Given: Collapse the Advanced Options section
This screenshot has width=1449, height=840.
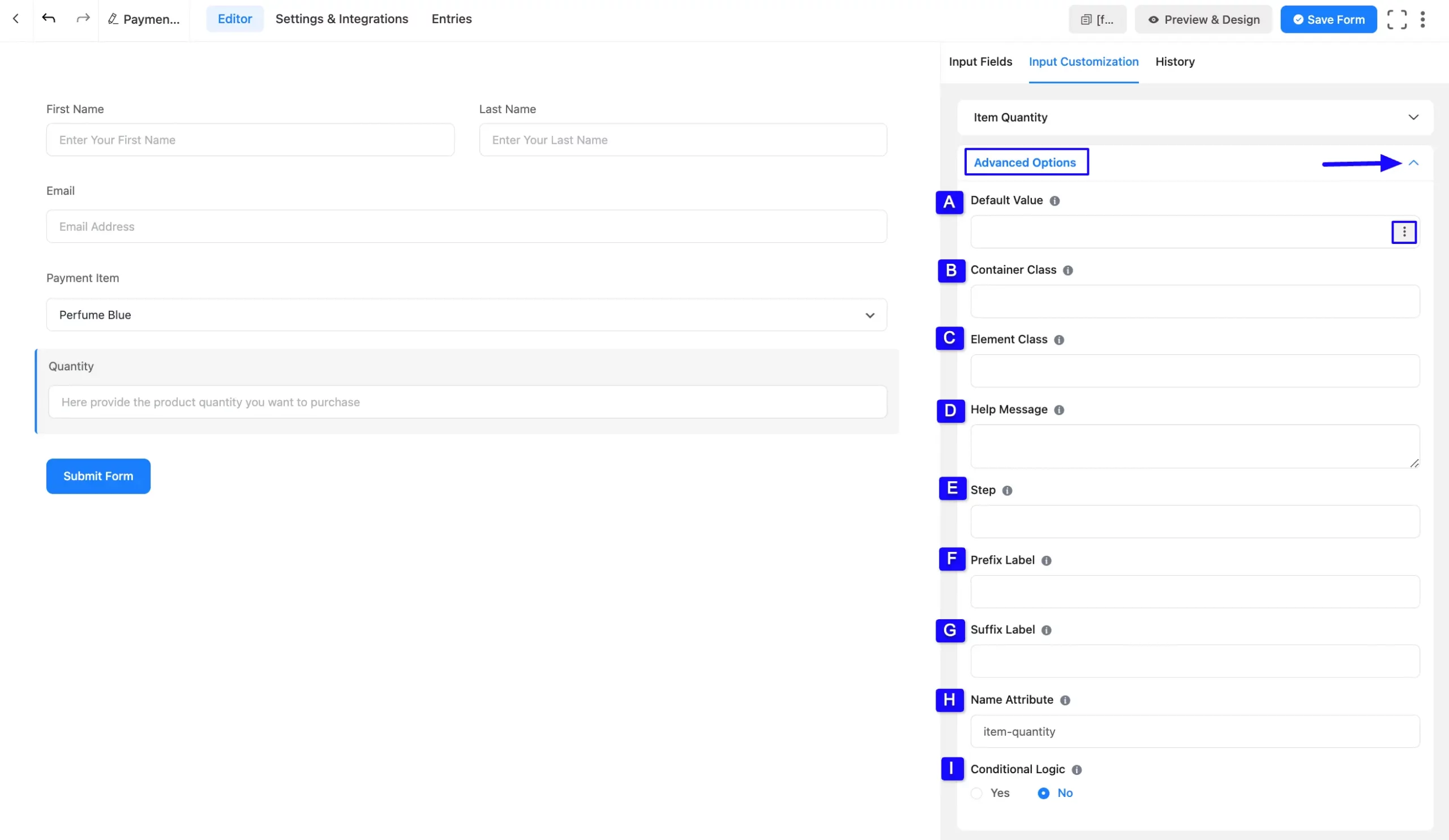Looking at the screenshot, I should tap(1413, 162).
